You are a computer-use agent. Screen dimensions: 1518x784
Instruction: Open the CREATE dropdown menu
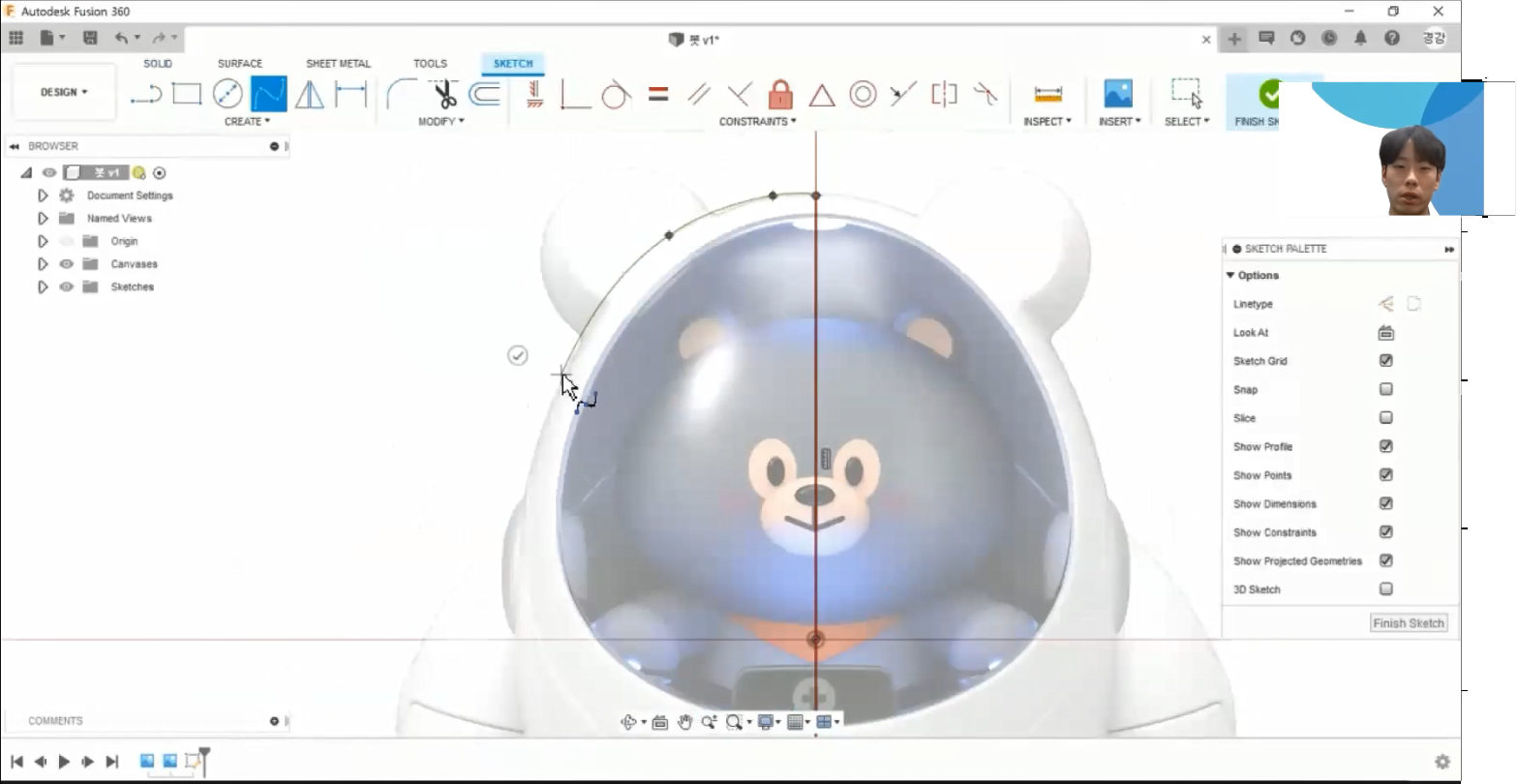pos(247,122)
